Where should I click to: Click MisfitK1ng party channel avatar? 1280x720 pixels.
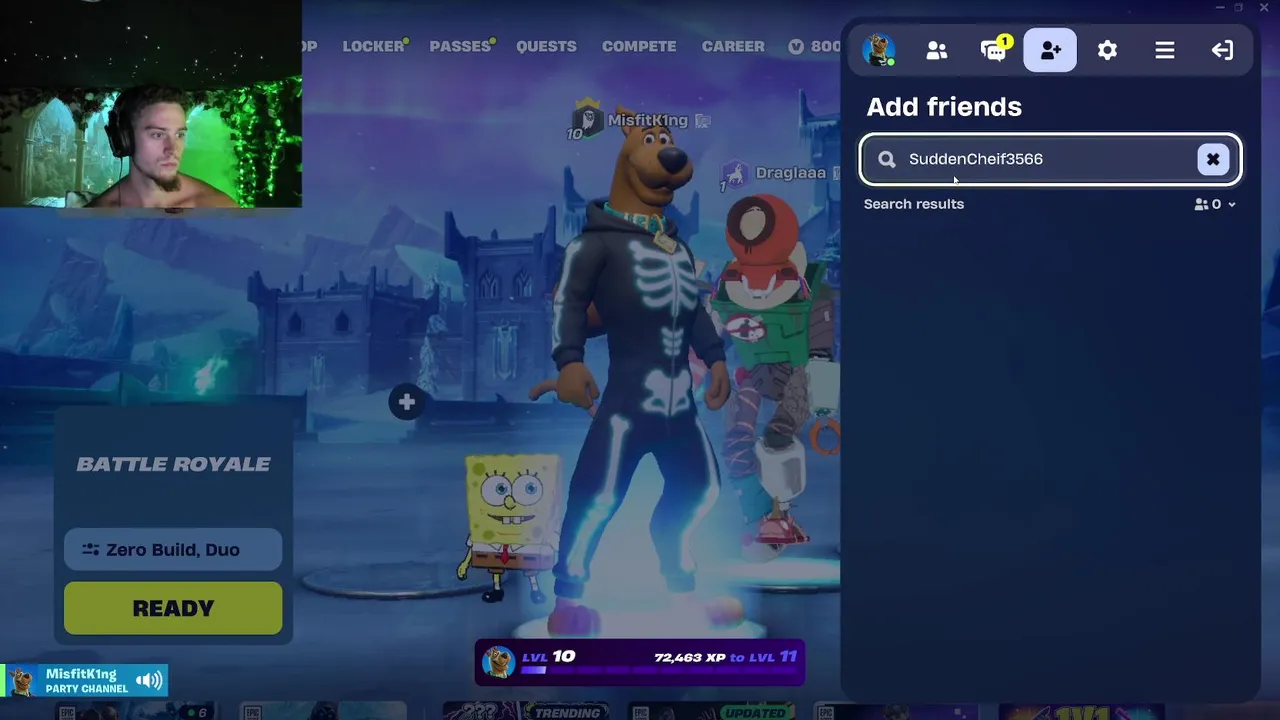(21, 681)
